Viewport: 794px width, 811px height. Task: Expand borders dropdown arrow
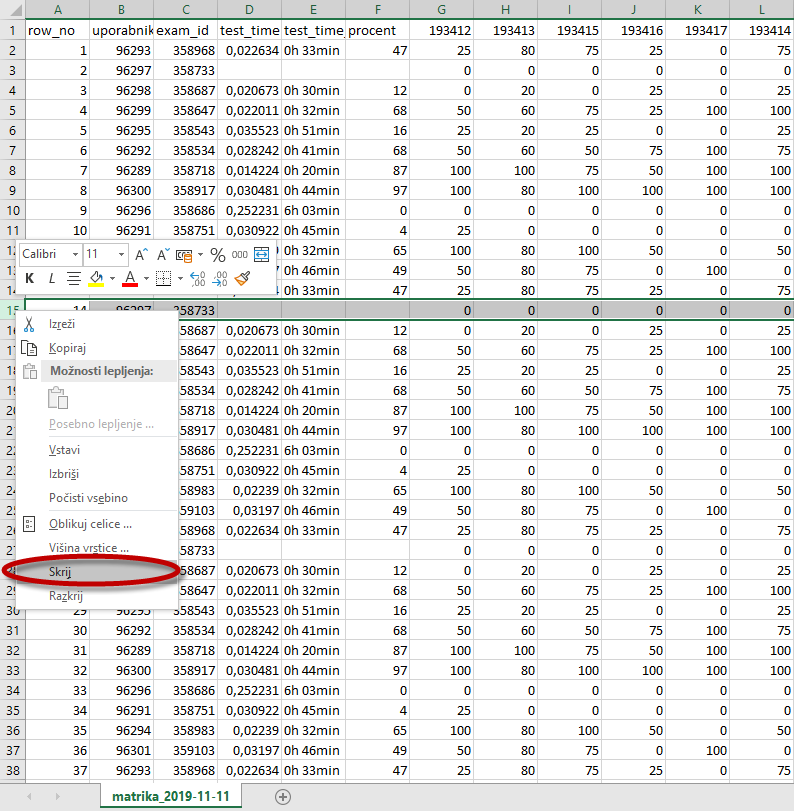[180, 279]
